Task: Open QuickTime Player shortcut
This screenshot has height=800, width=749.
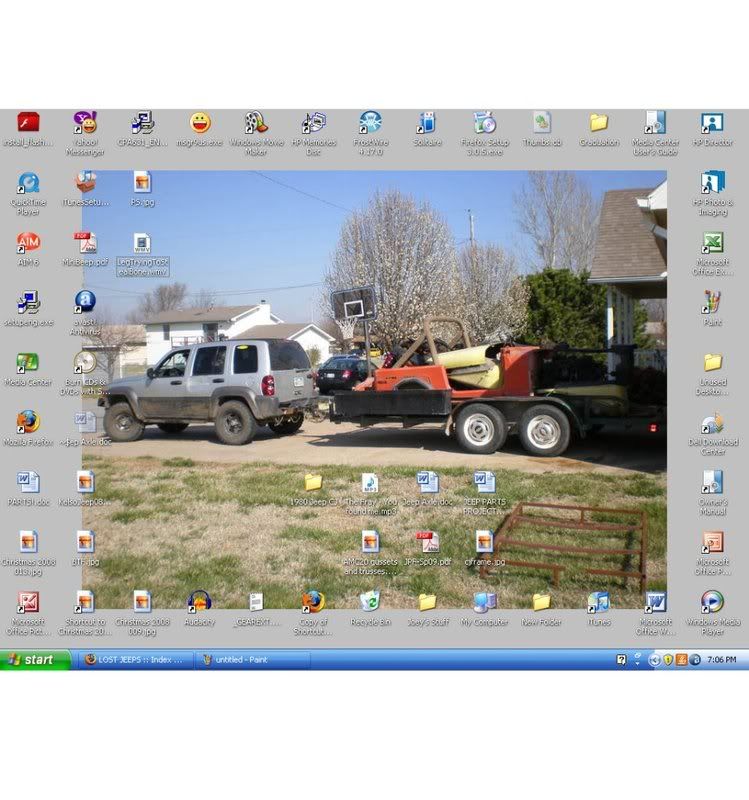Action: click(x=28, y=183)
